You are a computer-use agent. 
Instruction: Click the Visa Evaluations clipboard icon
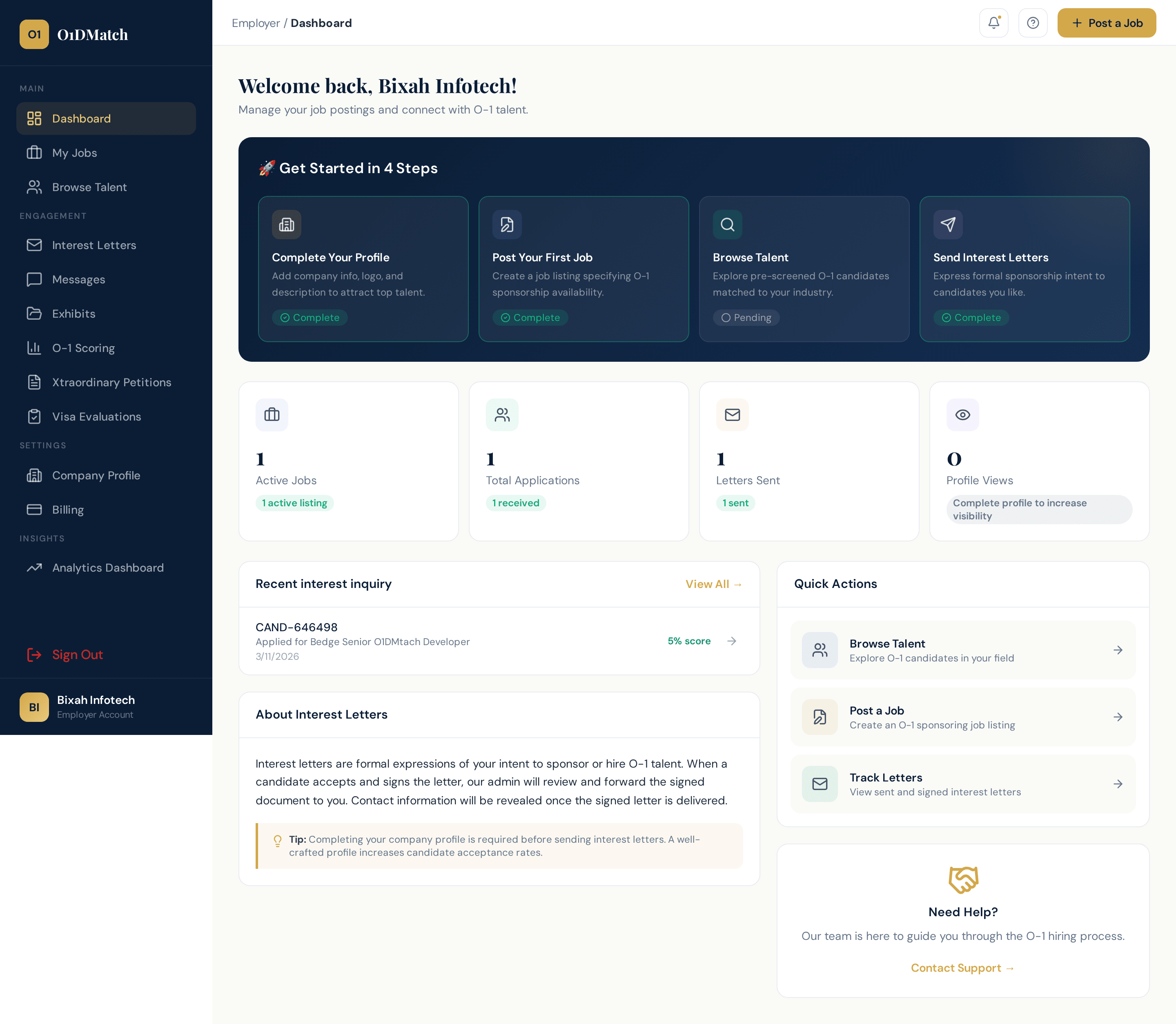(34, 416)
